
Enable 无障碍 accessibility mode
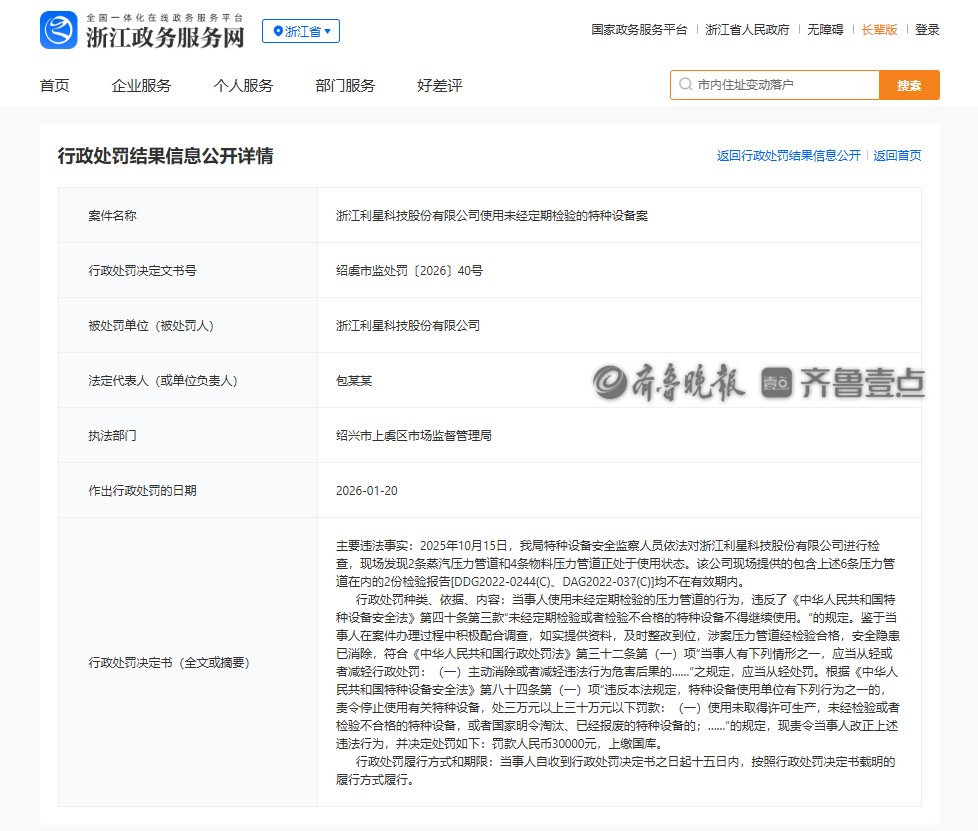[x=823, y=30]
